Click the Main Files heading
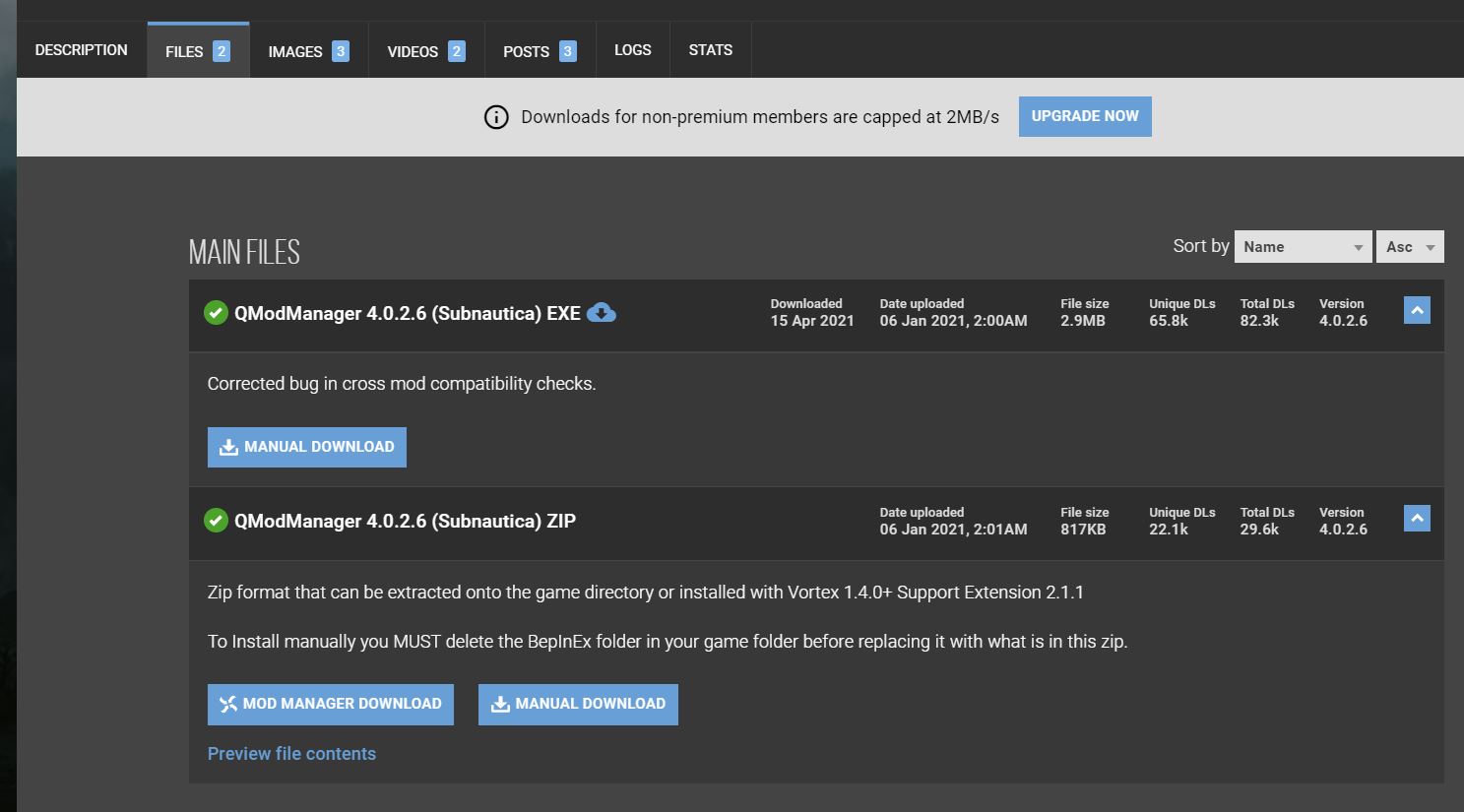 click(x=244, y=252)
